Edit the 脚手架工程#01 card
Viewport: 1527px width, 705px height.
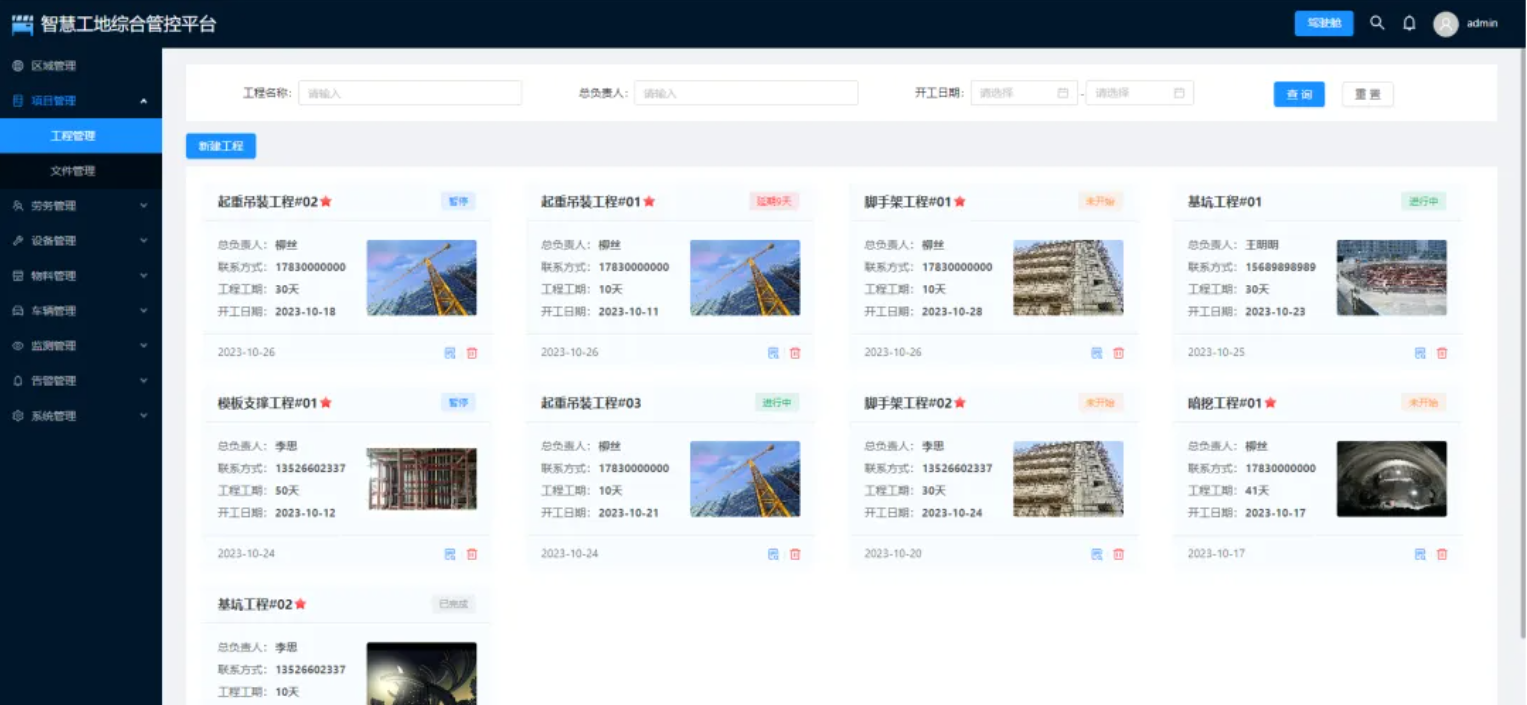[1096, 353]
